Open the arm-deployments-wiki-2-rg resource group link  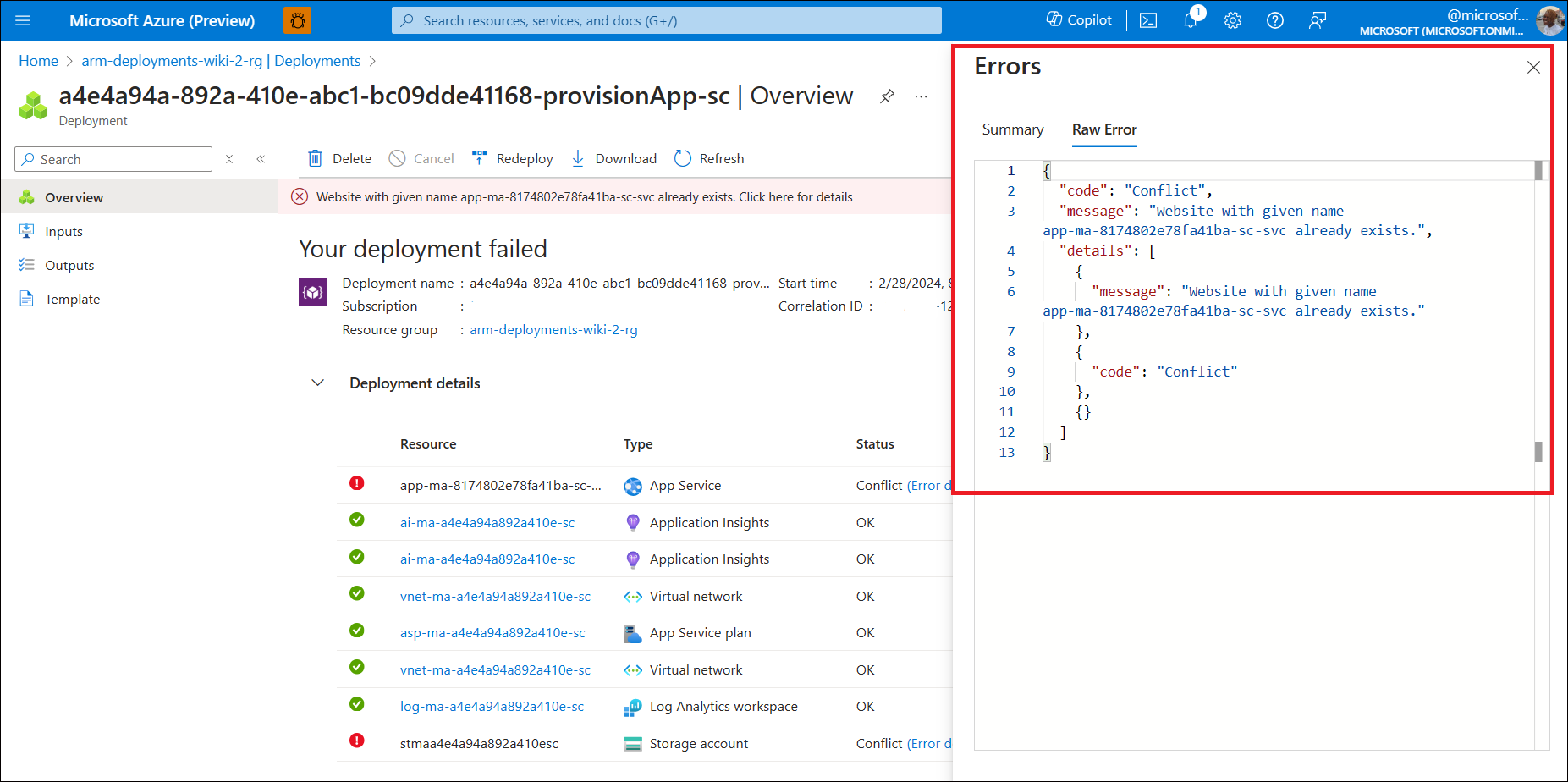(x=553, y=330)
